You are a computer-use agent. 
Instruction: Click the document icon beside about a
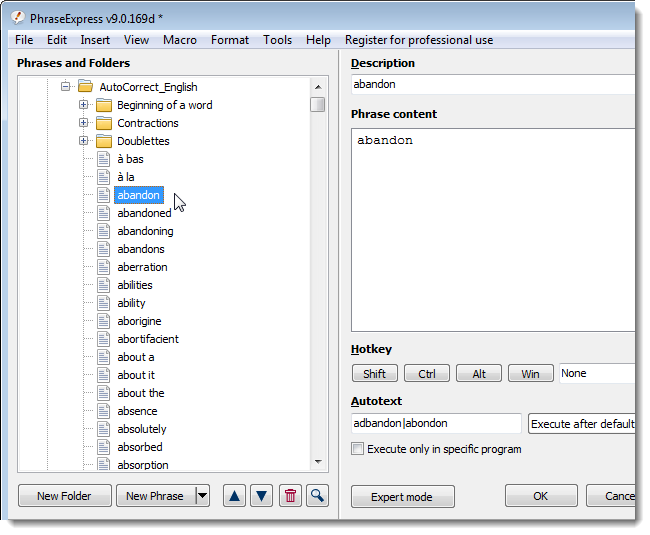click(104, 357)
